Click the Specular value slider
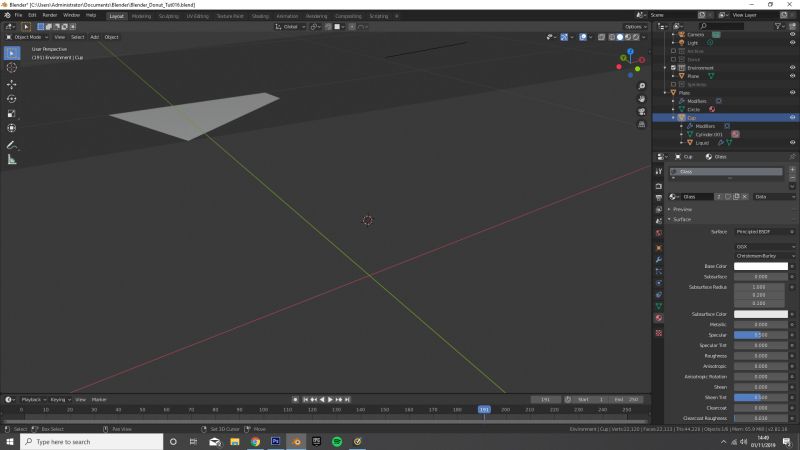 click(x=761, y=335)
